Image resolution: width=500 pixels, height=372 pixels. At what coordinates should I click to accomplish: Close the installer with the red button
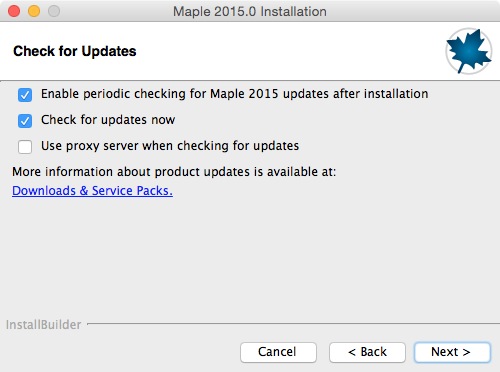tap(14, 11)
